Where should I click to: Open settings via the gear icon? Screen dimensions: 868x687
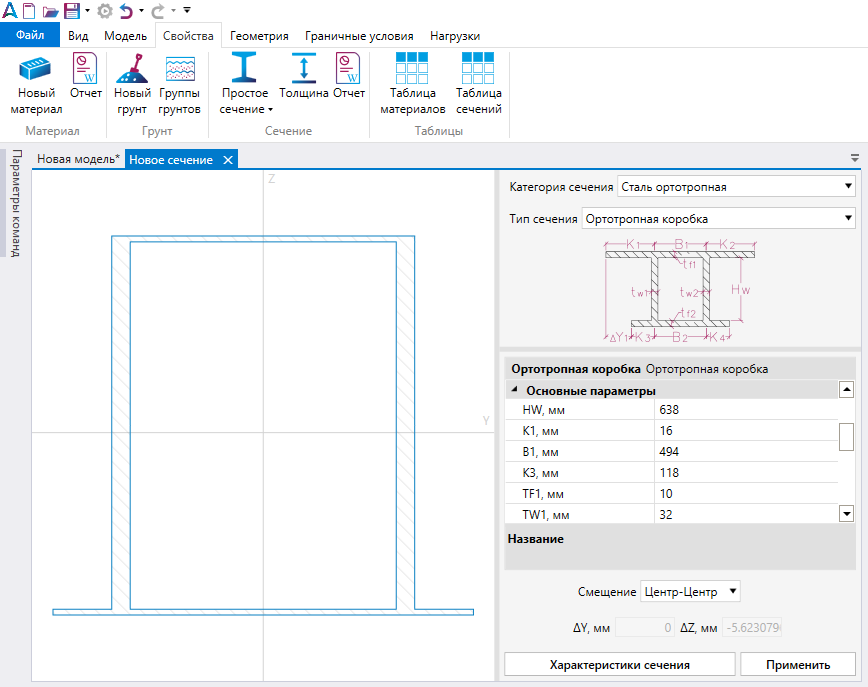105,11
